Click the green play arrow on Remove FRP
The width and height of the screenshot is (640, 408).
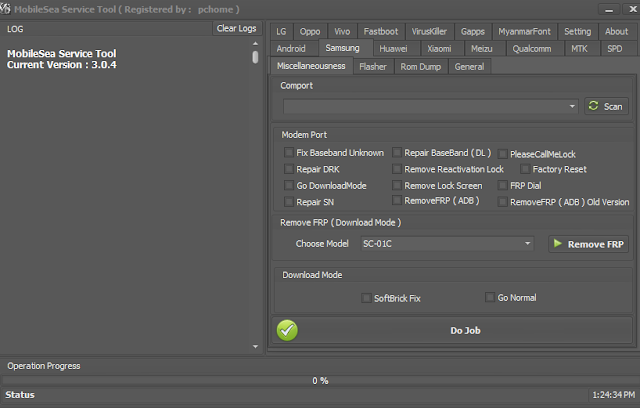point(557,244)
